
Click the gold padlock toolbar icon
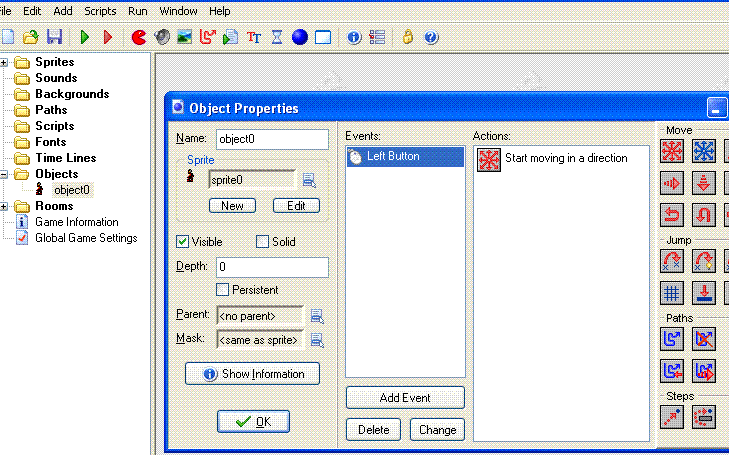(x=408, y=37)
